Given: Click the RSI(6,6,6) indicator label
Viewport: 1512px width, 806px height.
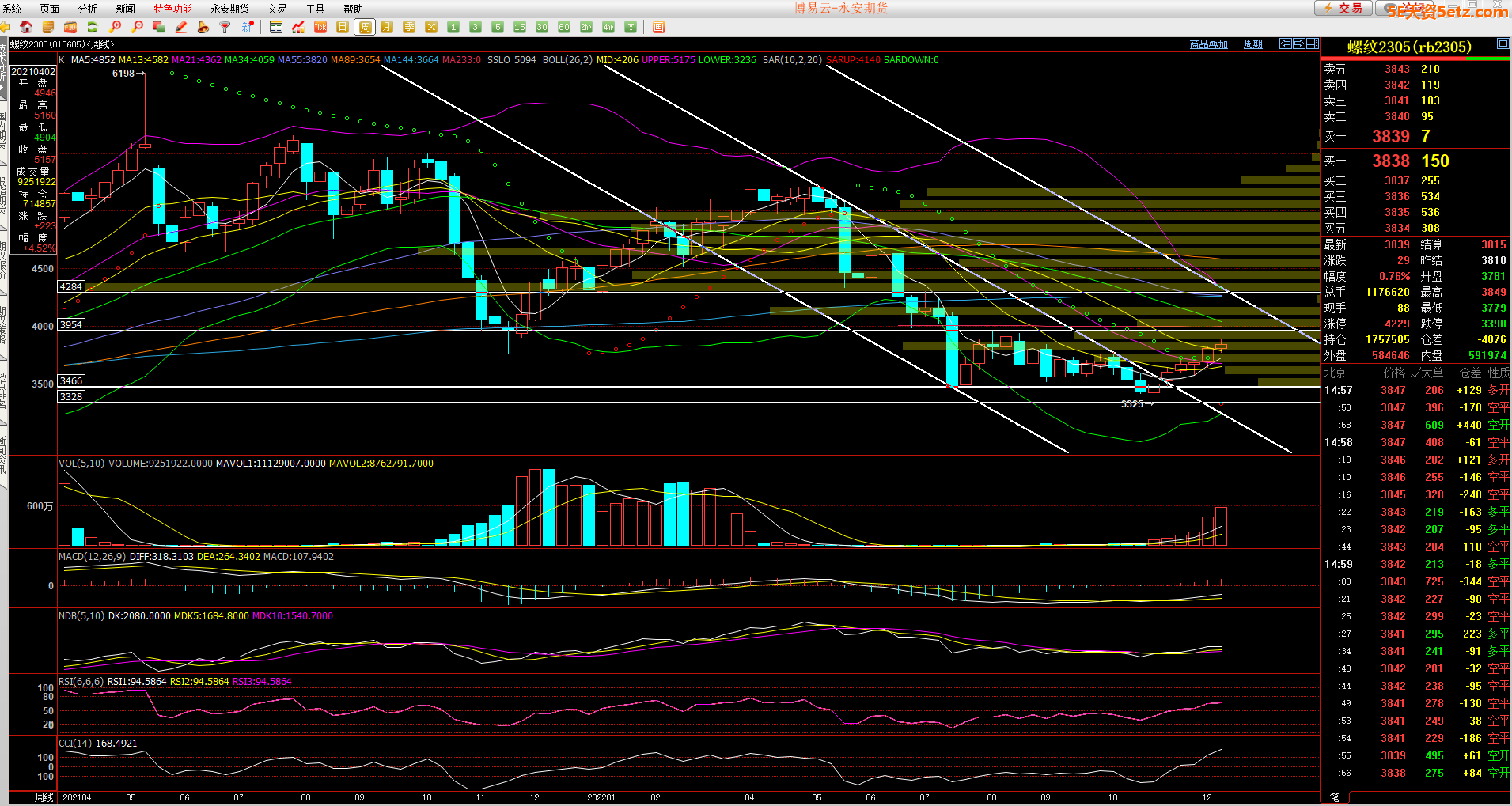Looking at the screenshot, I should click(81, 681).
